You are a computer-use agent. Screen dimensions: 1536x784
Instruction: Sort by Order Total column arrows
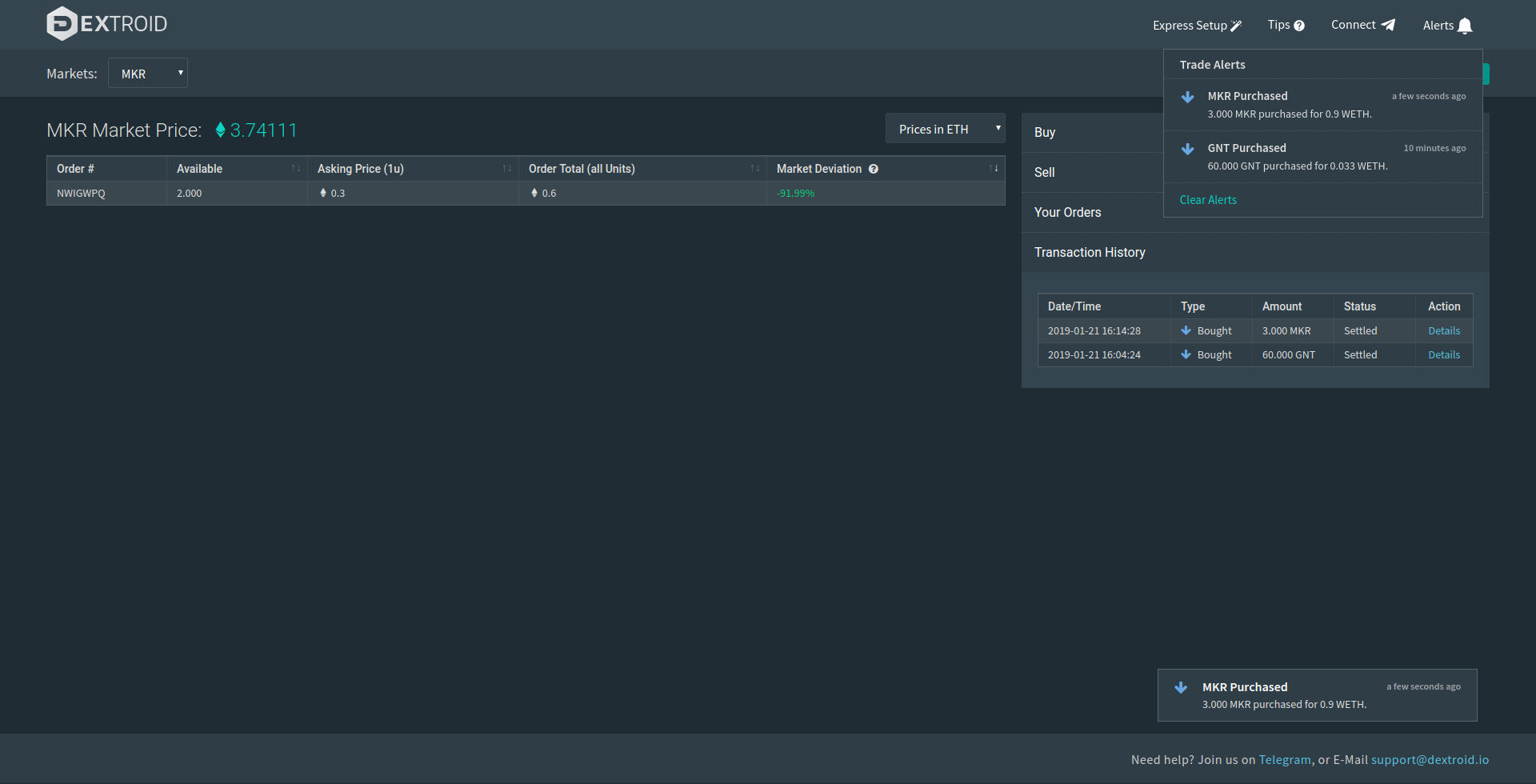coord(755,169)
